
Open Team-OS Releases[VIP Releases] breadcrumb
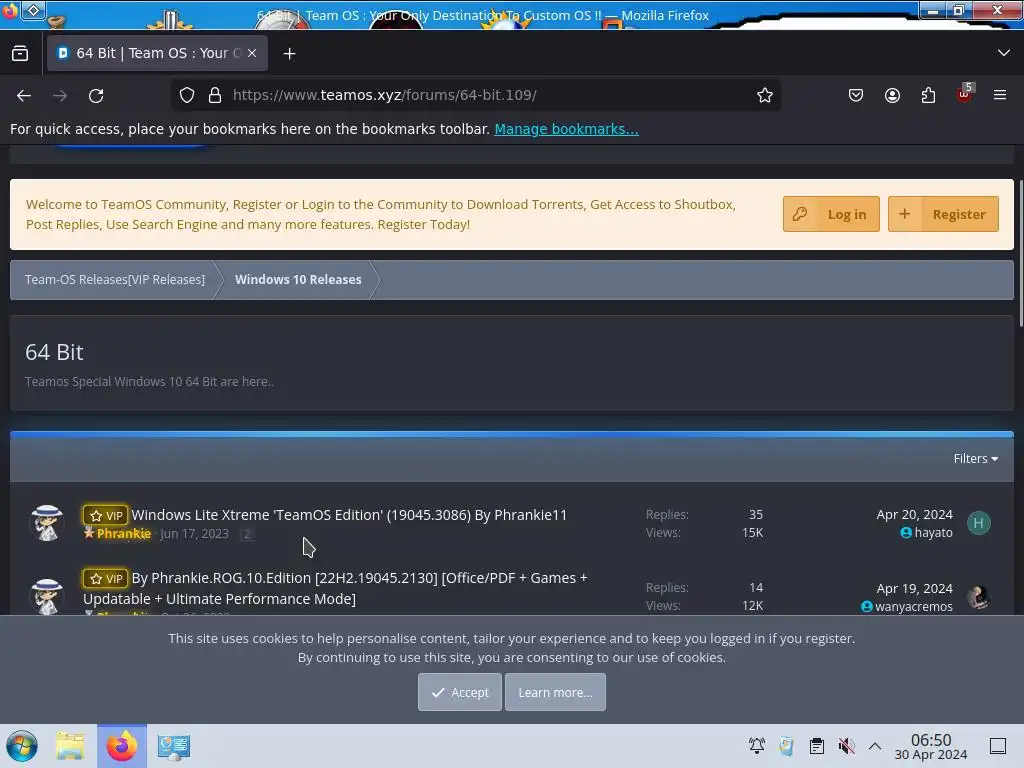(115, 280)
